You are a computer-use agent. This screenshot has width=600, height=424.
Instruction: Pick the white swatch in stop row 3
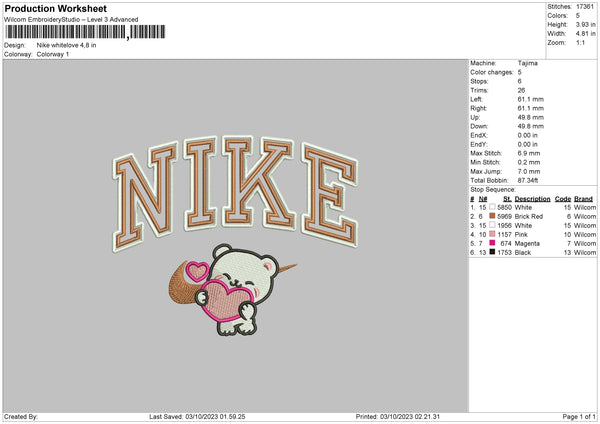point(492,225)
